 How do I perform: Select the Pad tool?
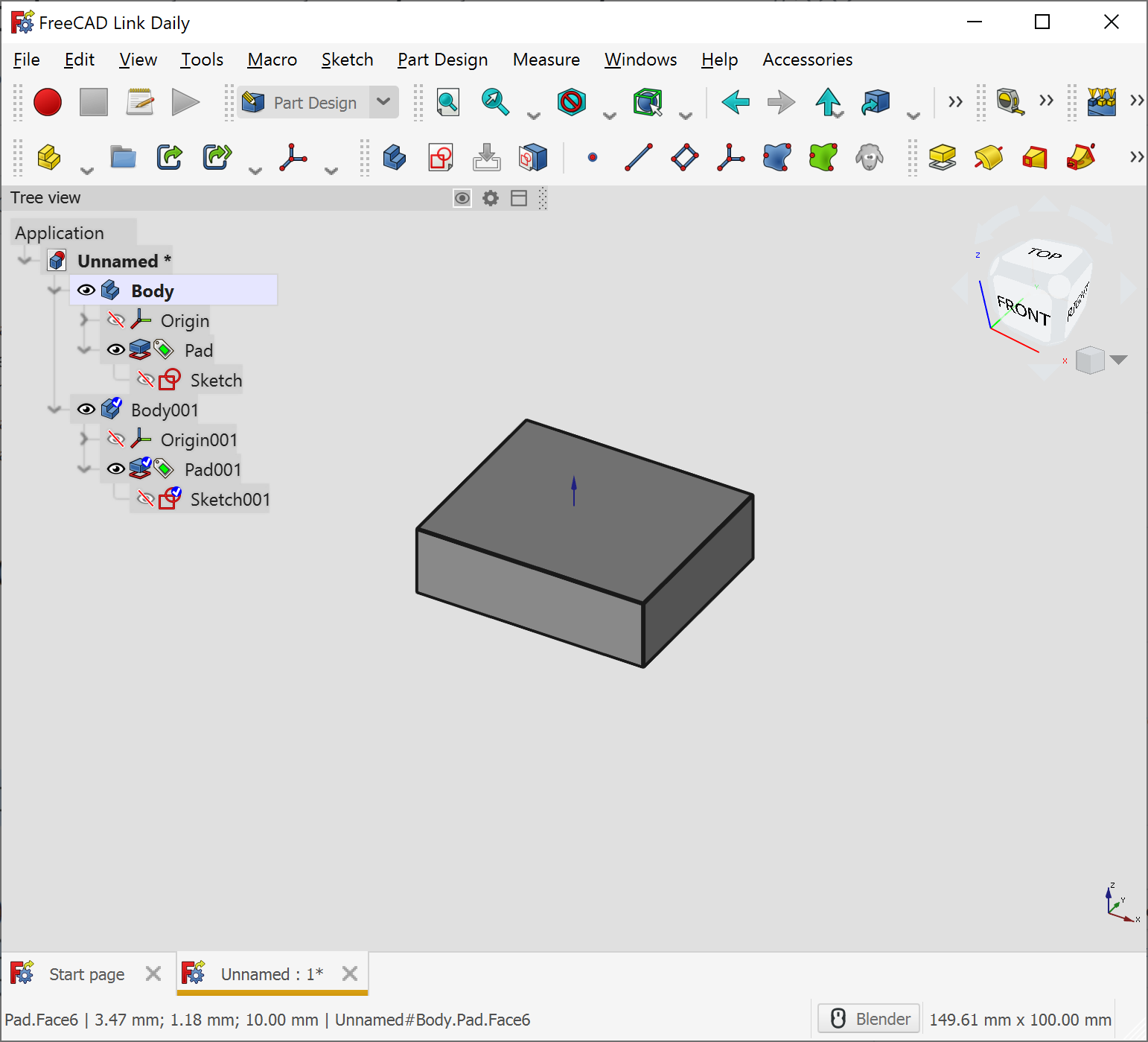(941, 157)
